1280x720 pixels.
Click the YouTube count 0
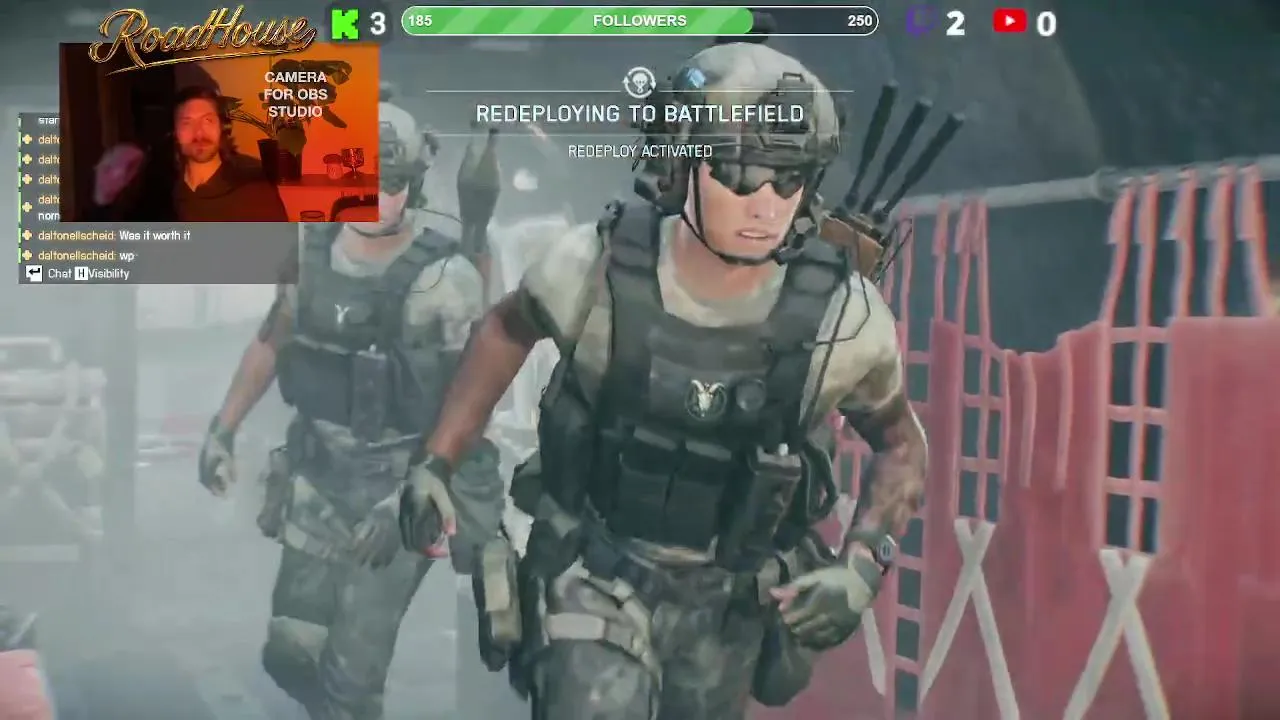[x=1046, y=24]
